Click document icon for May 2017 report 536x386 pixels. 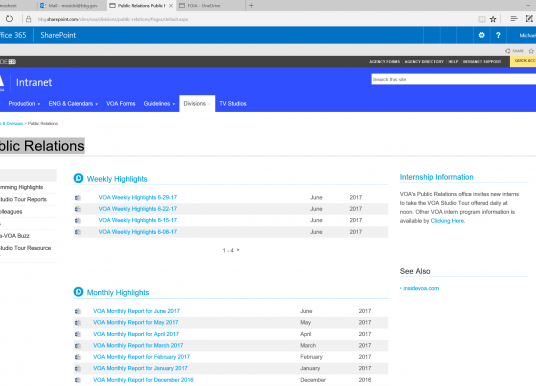coord(78,322)
